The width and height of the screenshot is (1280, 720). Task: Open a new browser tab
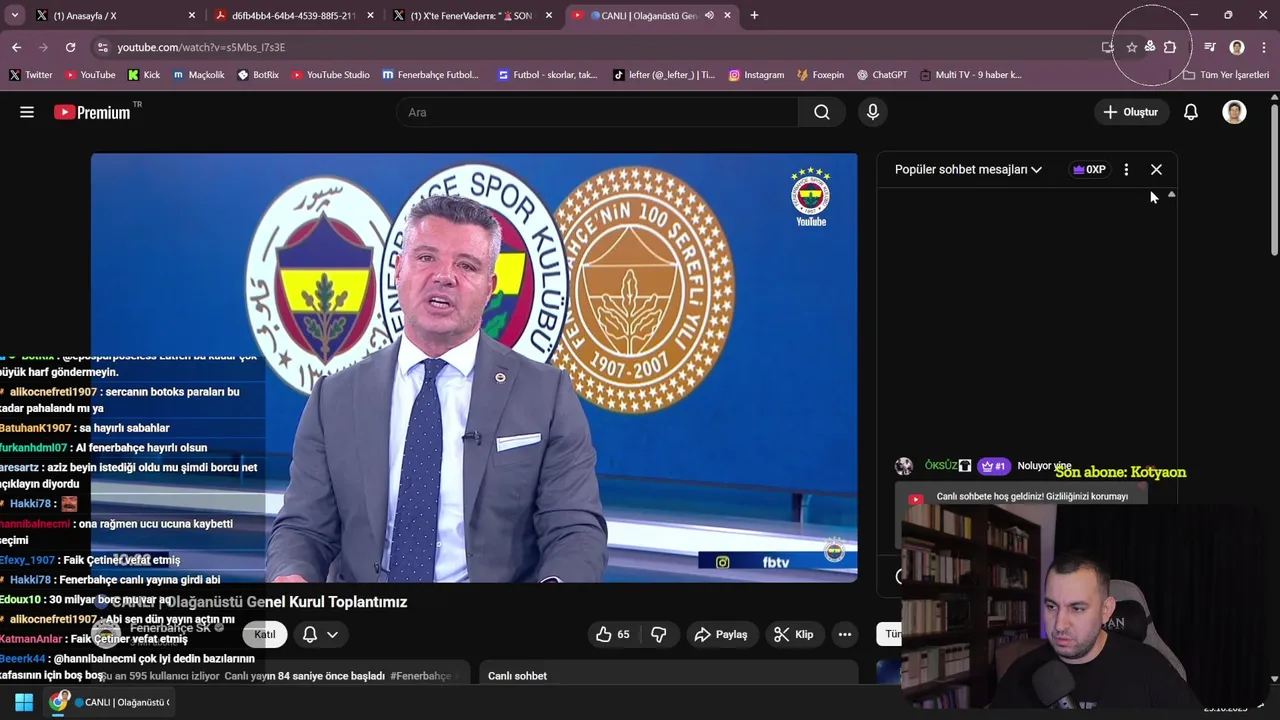point(754,15)
